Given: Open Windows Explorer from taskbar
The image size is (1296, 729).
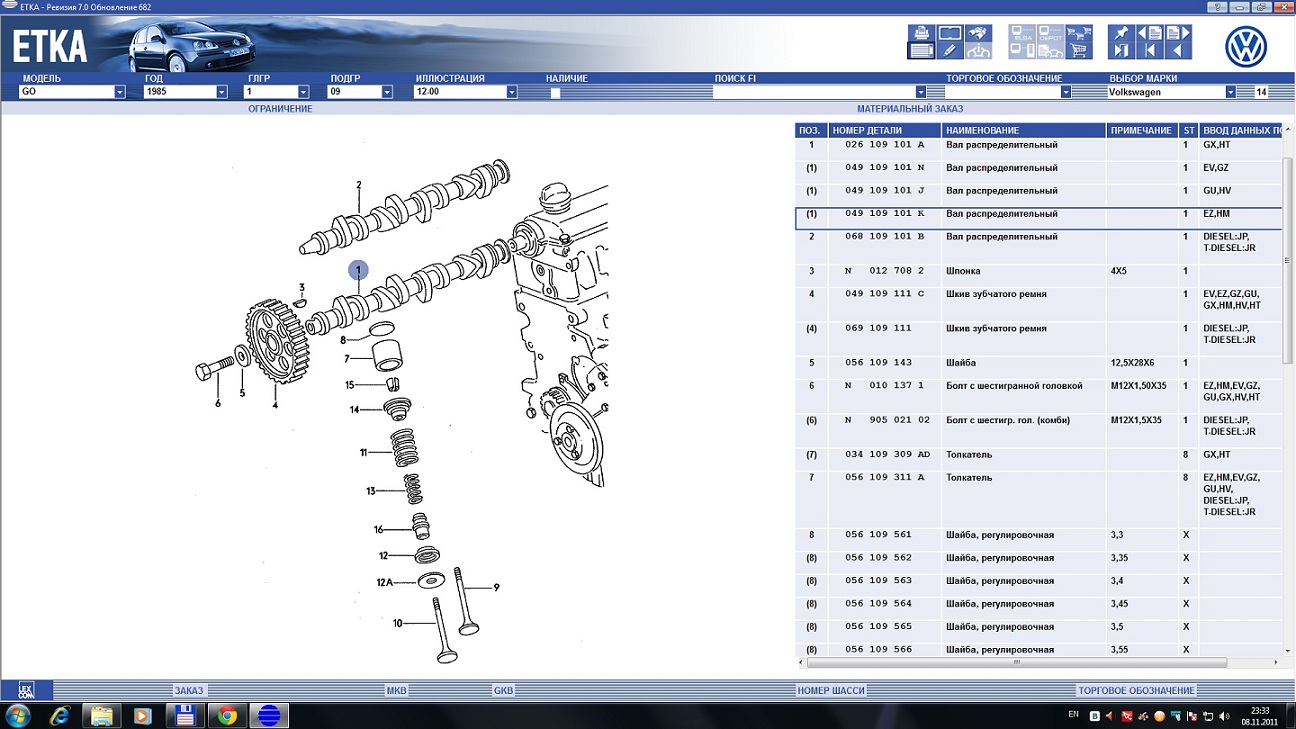Looking at the screenshot, I should pyautogui.click(x=101, y=715).
